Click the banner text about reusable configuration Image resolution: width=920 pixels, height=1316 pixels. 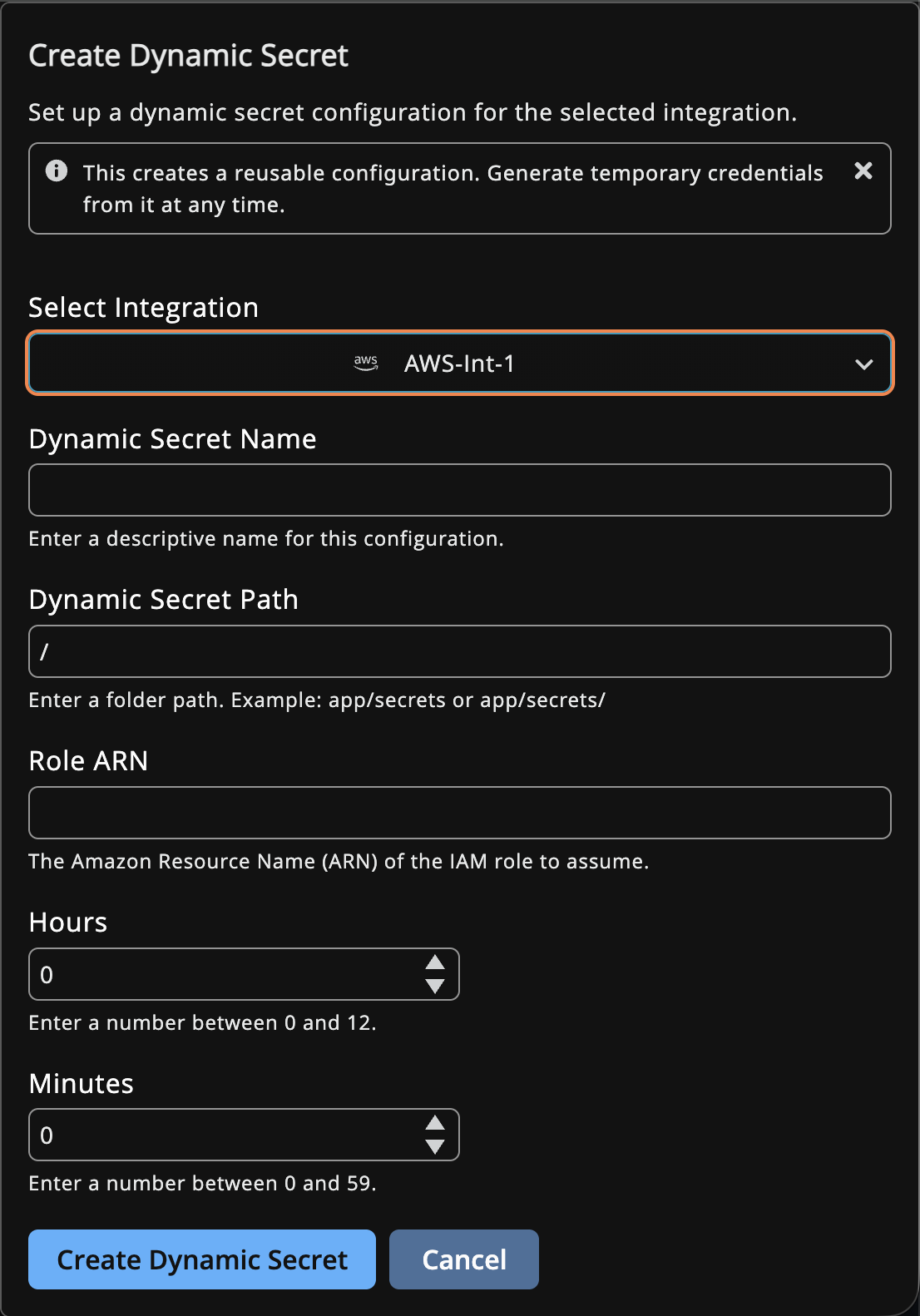pyautogui.click(x=453, y=189)
